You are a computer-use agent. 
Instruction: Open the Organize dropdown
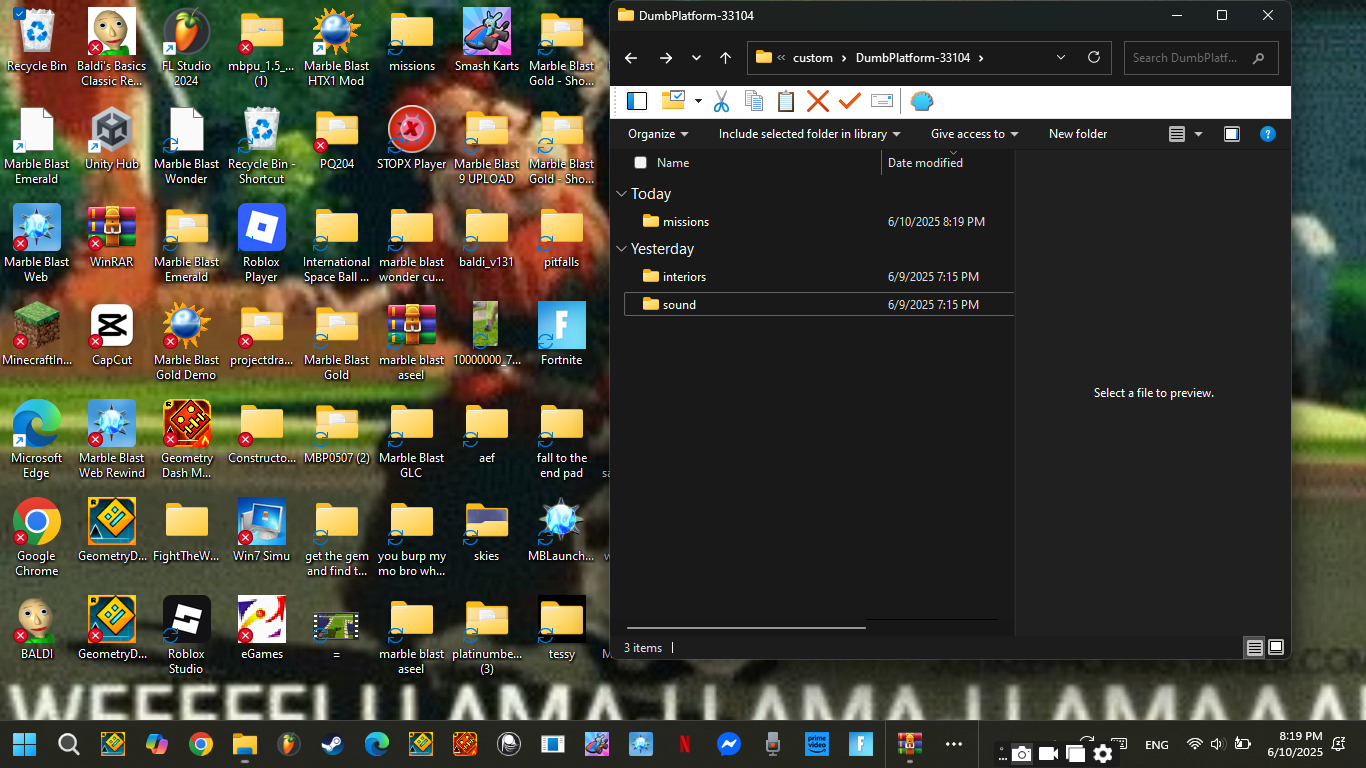(x=658, y=134)
